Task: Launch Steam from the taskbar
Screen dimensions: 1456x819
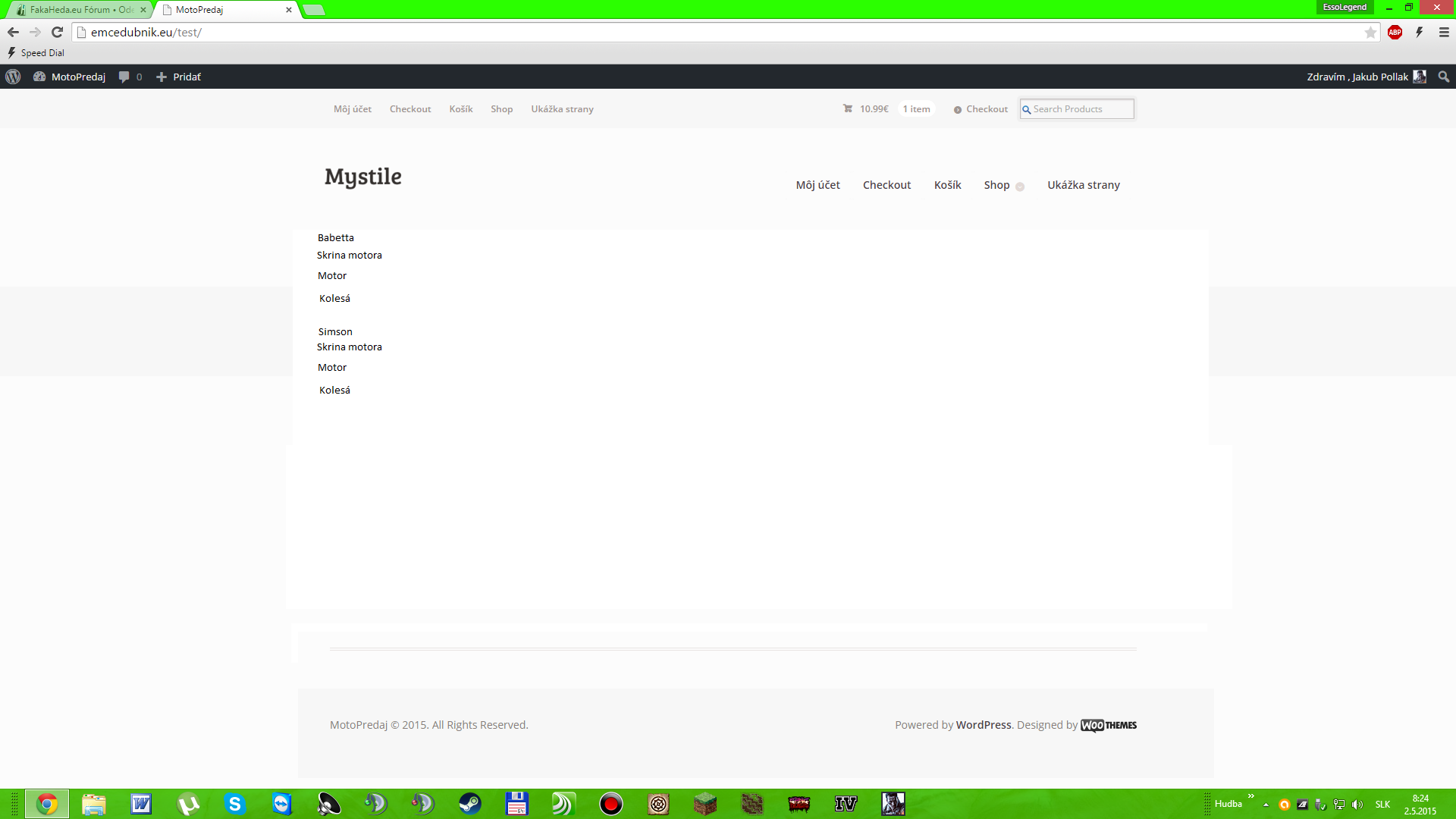Action: pyautogui.click(x=470, y=804)
